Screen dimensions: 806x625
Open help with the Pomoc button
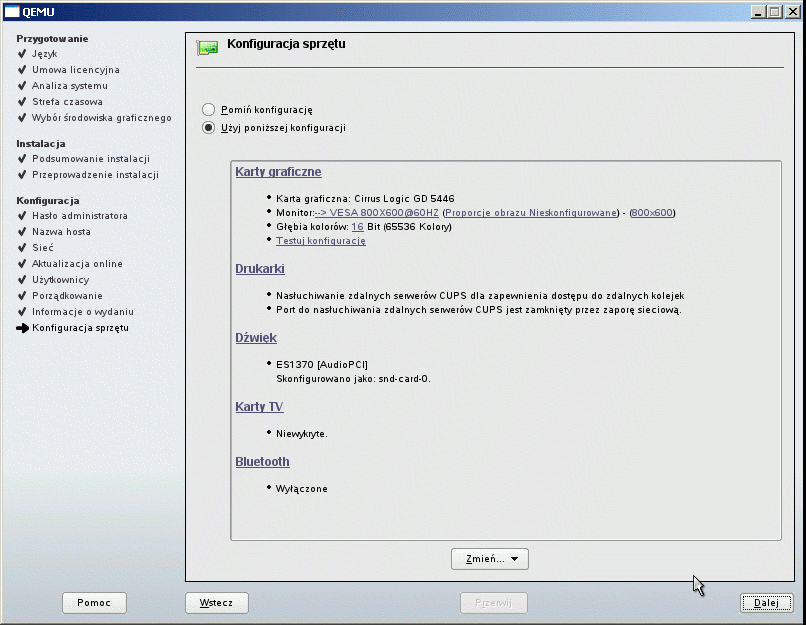93,603
